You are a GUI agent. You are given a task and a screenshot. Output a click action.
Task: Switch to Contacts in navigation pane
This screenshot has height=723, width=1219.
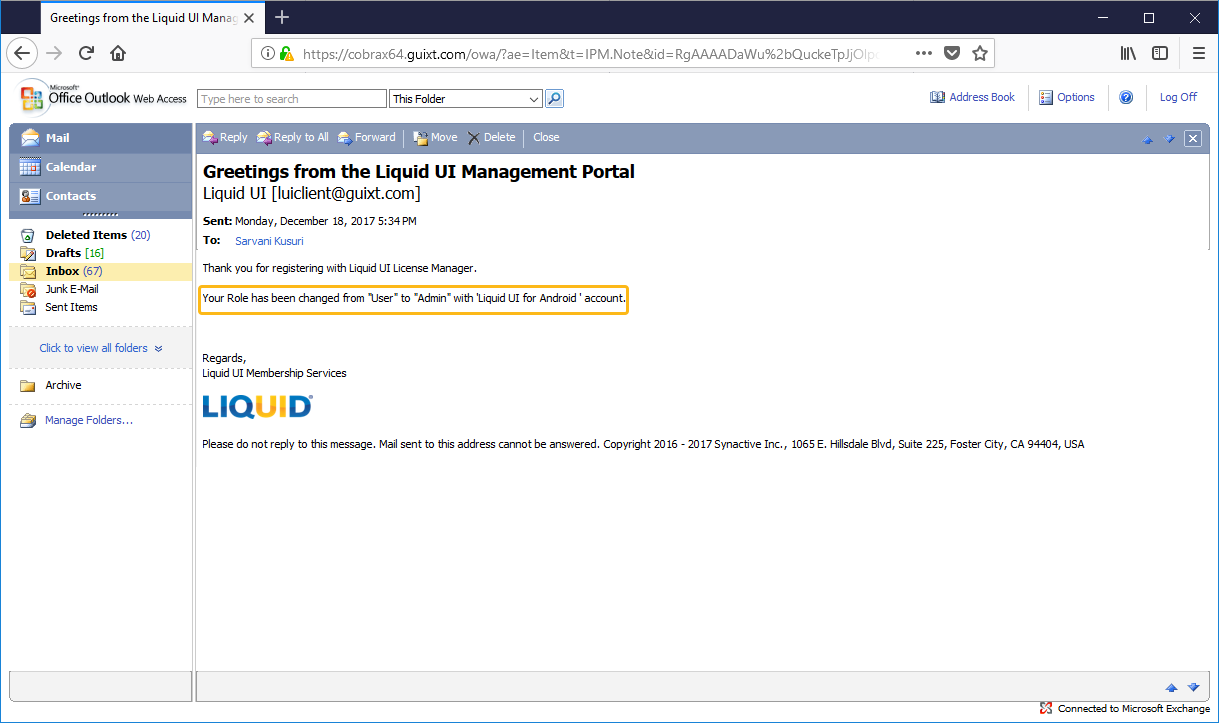pyautogui.click(x=100, y=196)
